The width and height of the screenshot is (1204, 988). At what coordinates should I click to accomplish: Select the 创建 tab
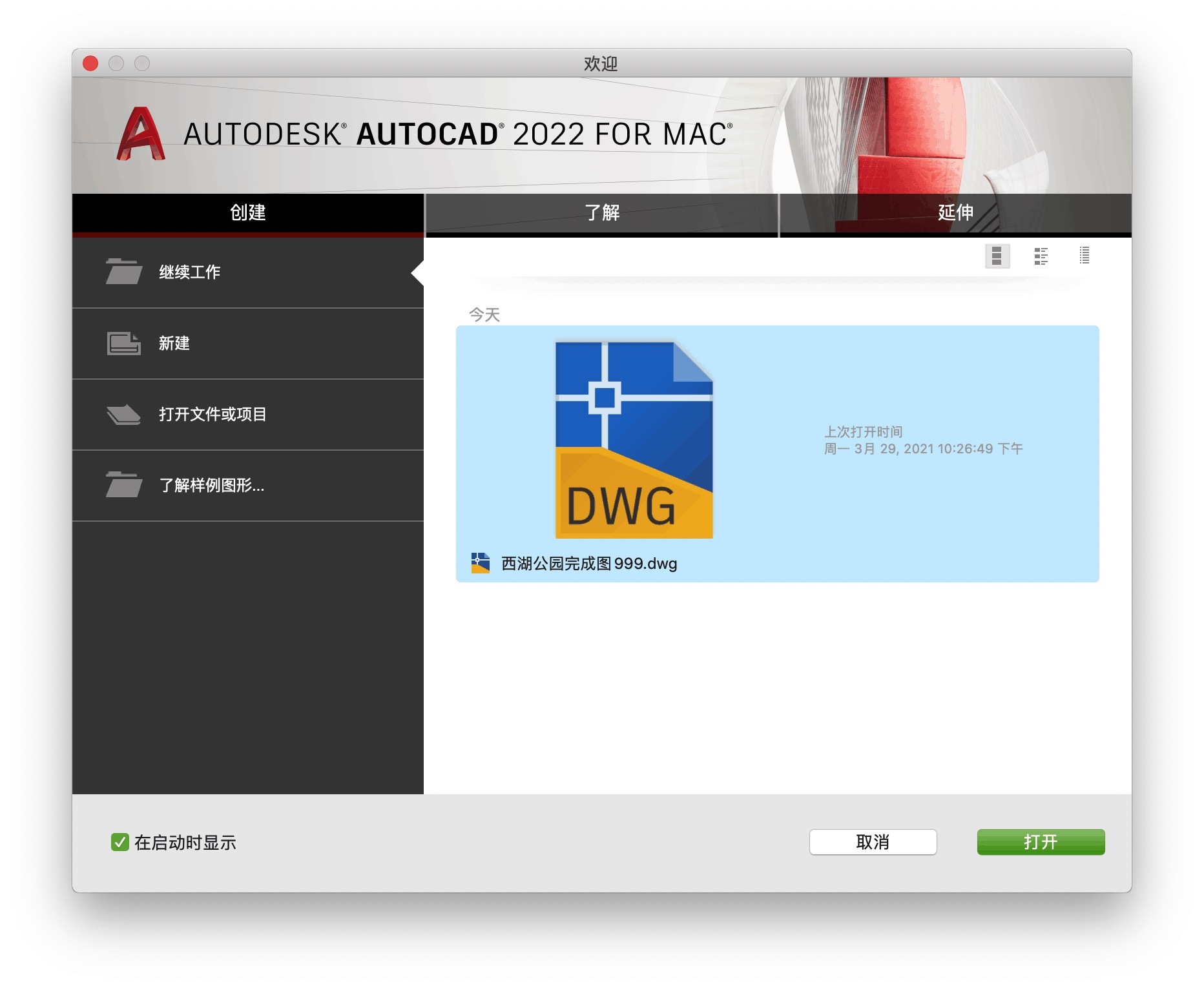248,212
